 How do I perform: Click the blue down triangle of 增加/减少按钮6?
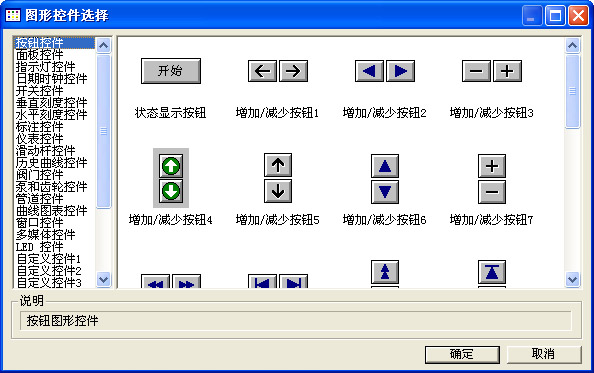click(x=385, y=192)
